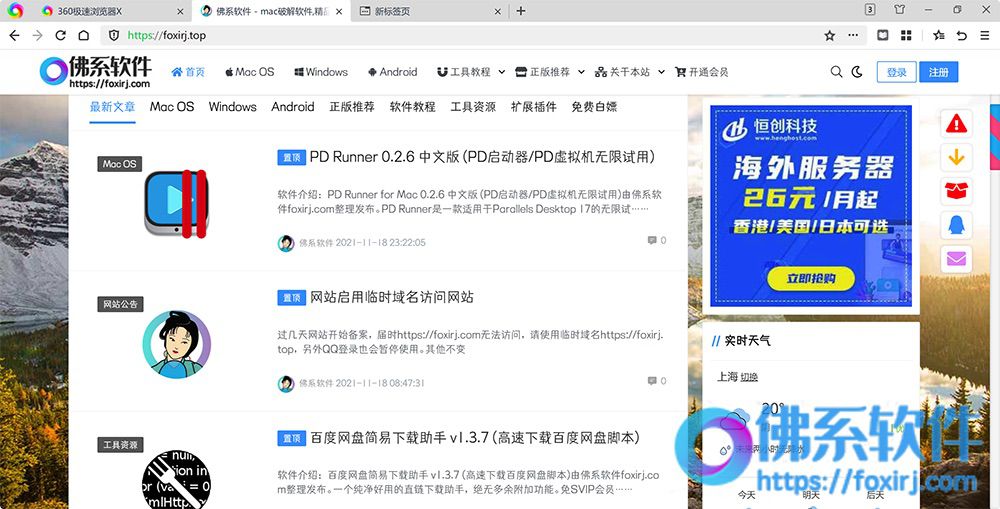Click the browser back arrow
Viewport: 1000px width, 509px height.
(x=14, y=36)
